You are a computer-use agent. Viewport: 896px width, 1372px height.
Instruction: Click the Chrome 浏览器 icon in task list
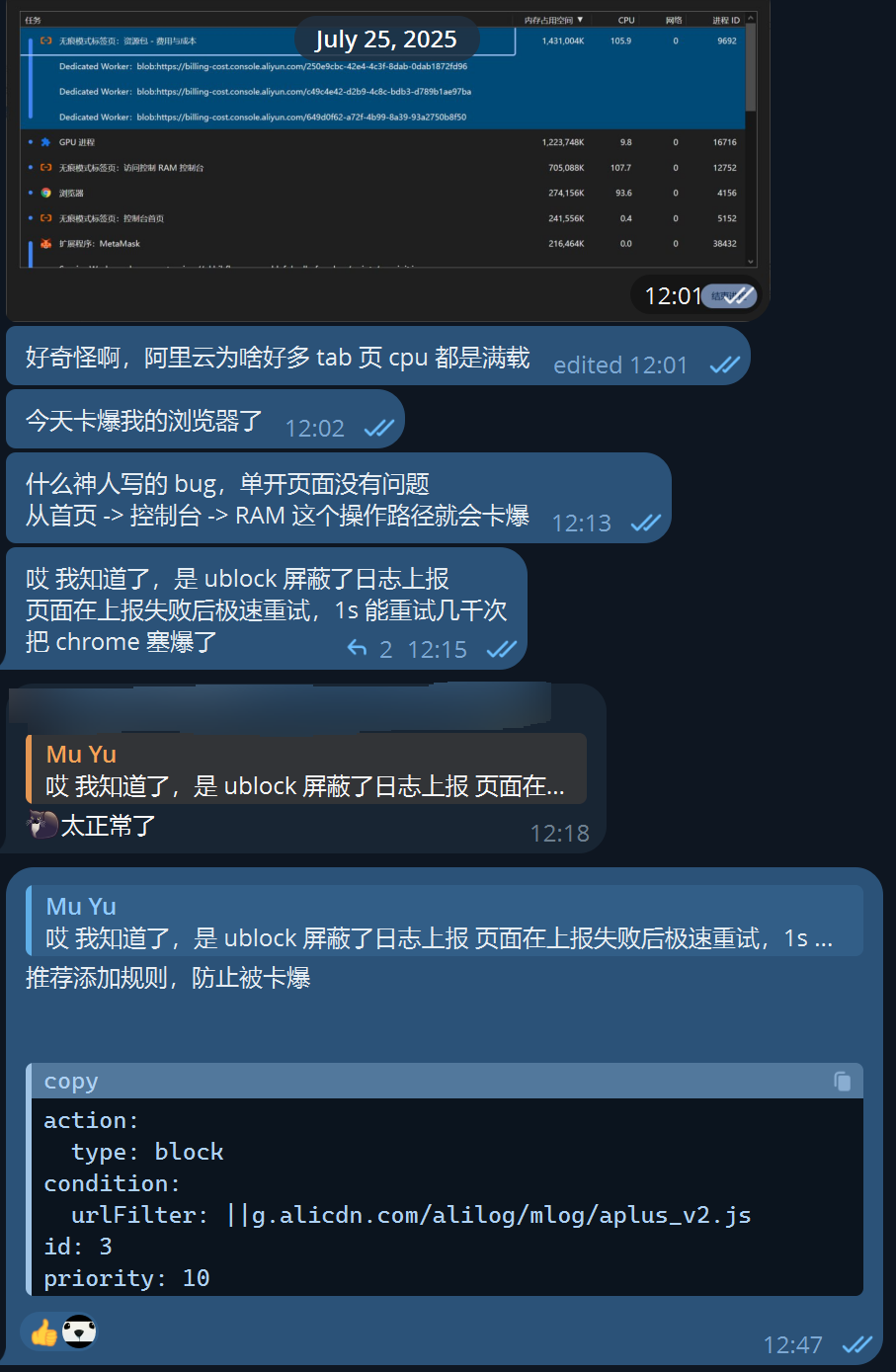45,193
